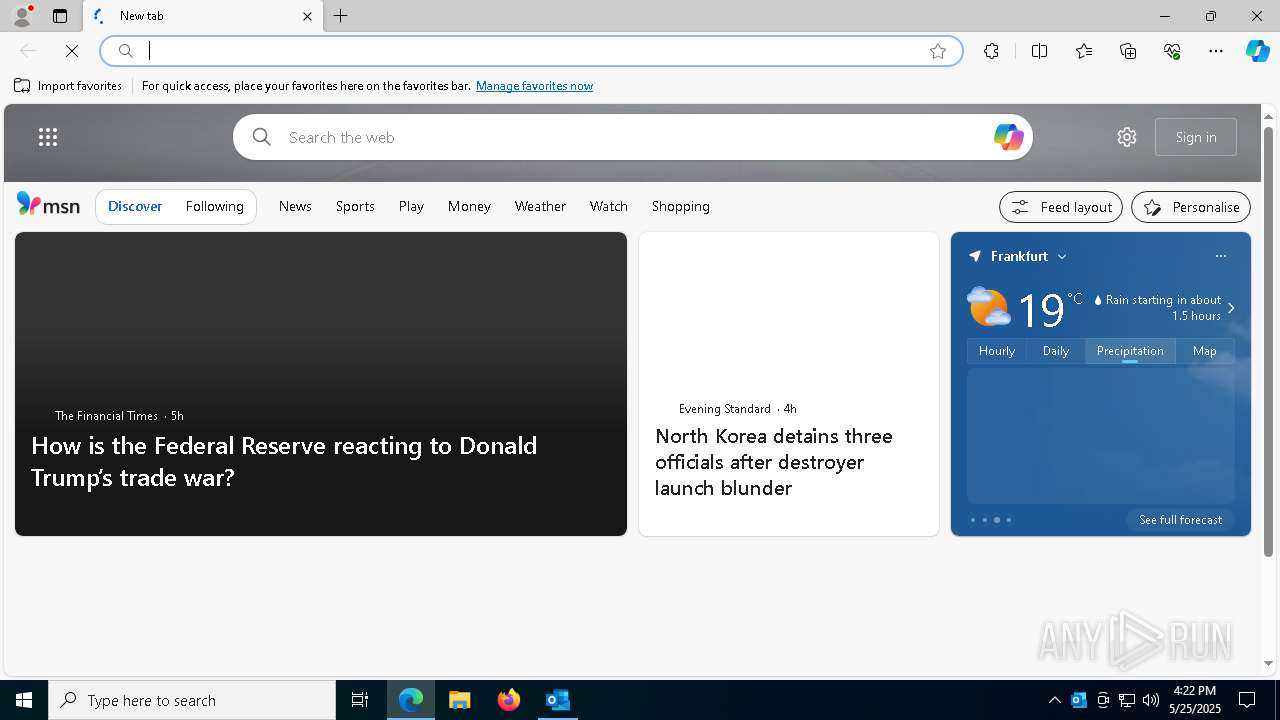Add this page to favorites star
1280x720 pixels.
(938, 51)
